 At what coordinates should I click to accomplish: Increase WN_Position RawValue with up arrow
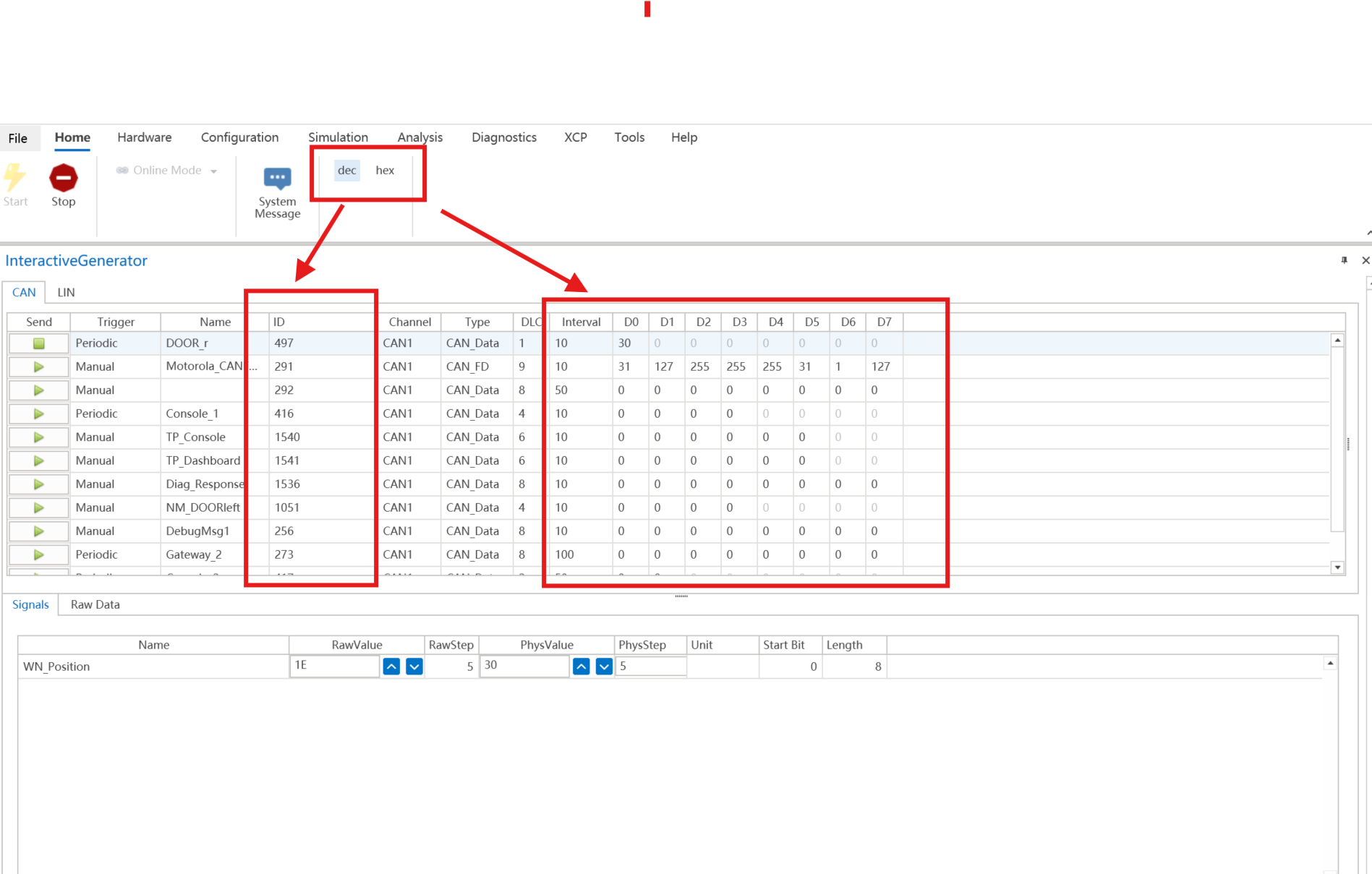tap(391, 667)
